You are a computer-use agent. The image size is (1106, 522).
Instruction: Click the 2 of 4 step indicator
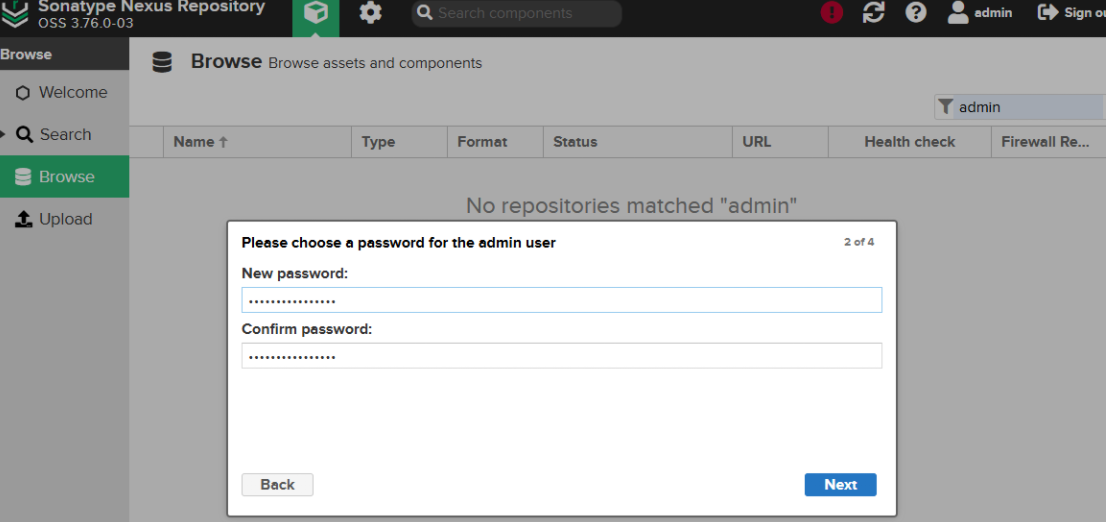(859, 242)
